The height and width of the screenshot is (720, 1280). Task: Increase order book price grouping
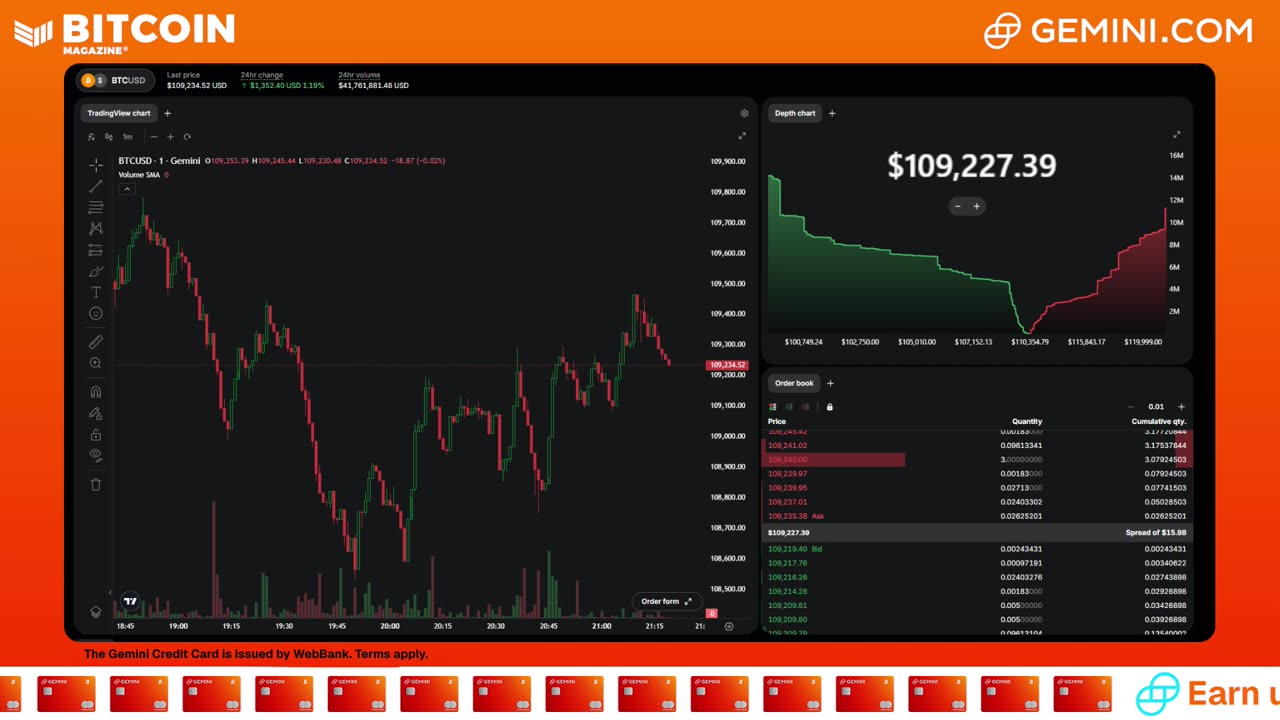click(1181, 407)
